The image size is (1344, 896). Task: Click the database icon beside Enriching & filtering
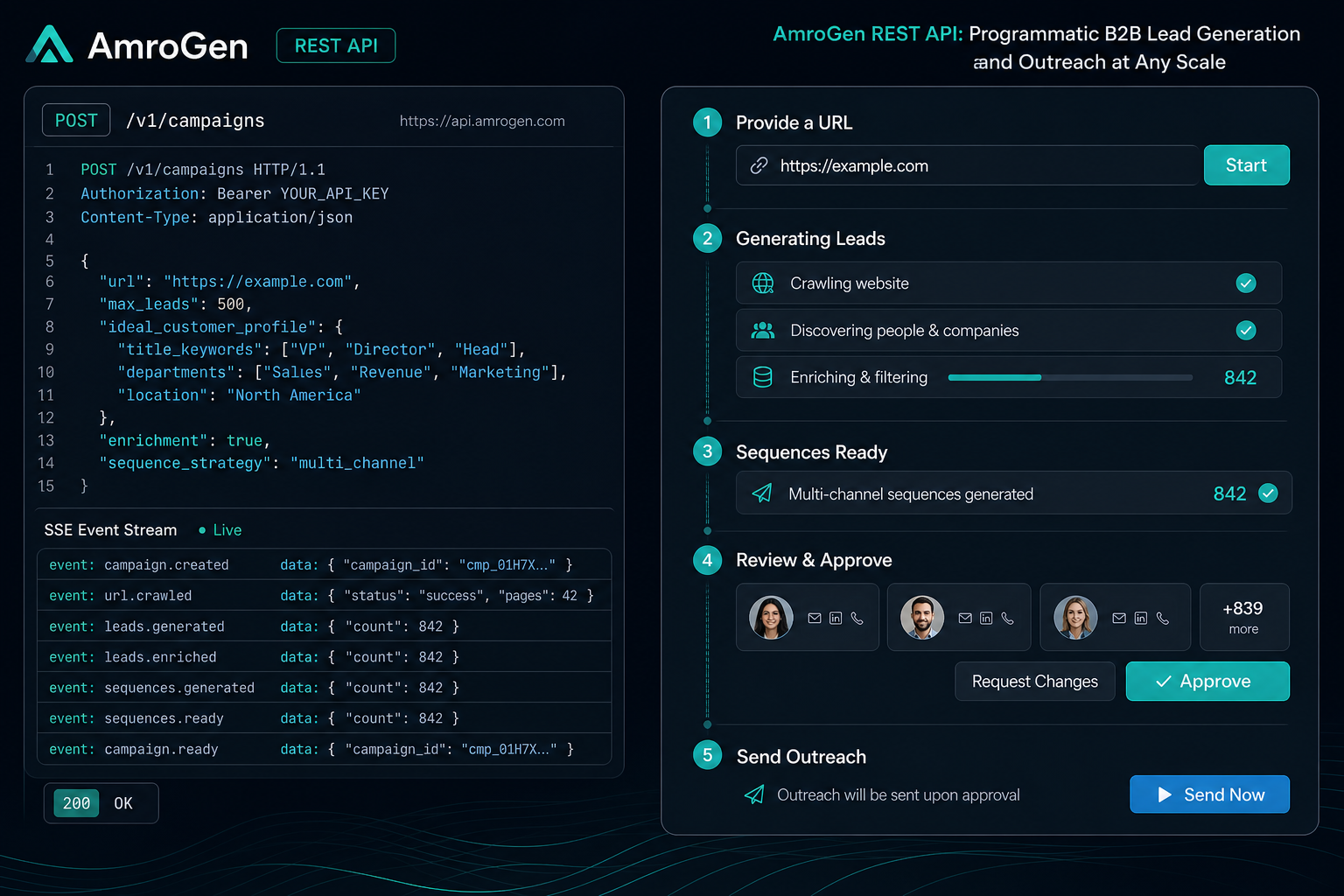[x=763, y=377]
